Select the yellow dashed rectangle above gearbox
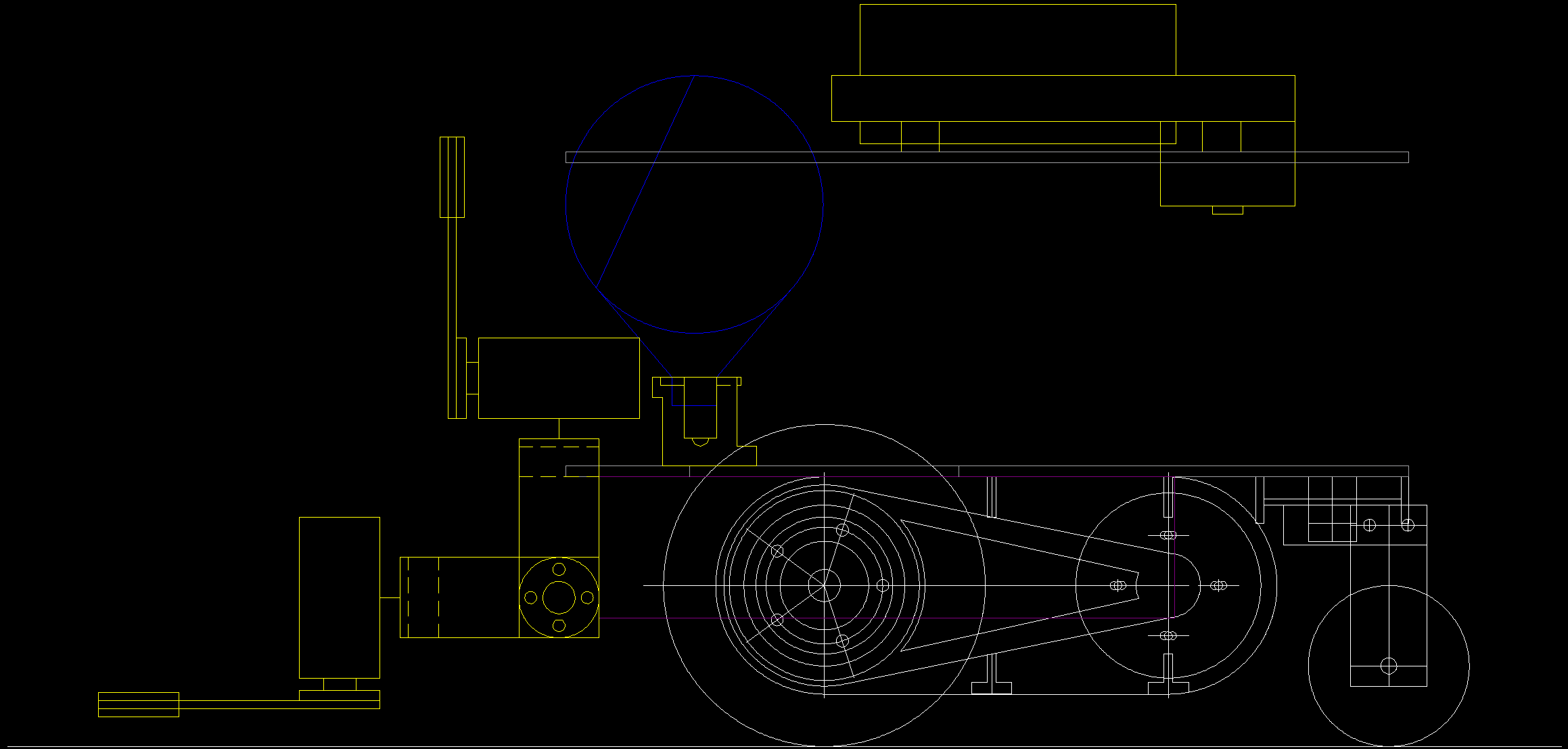 coord(559,461)
